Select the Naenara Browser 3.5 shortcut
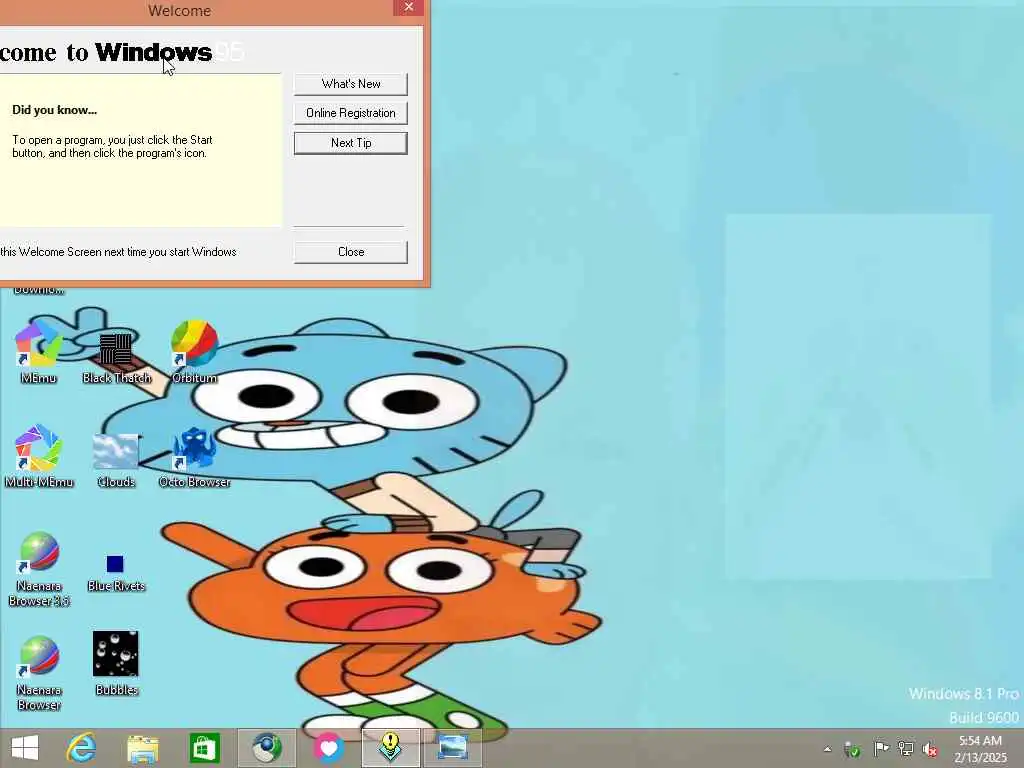The image size is (1024, 768). (39, 568)
